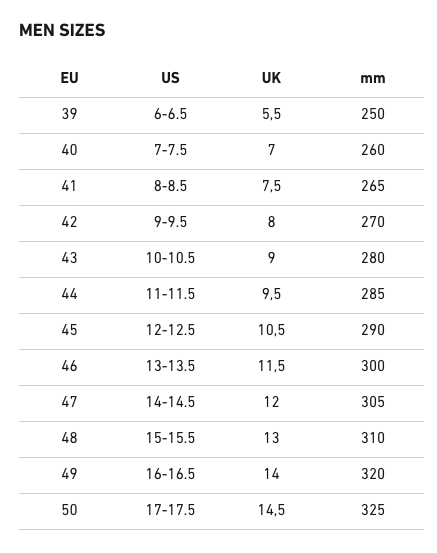Click UK size 14 cell
This screenshot has width=437, height=553.
(271, 474)
